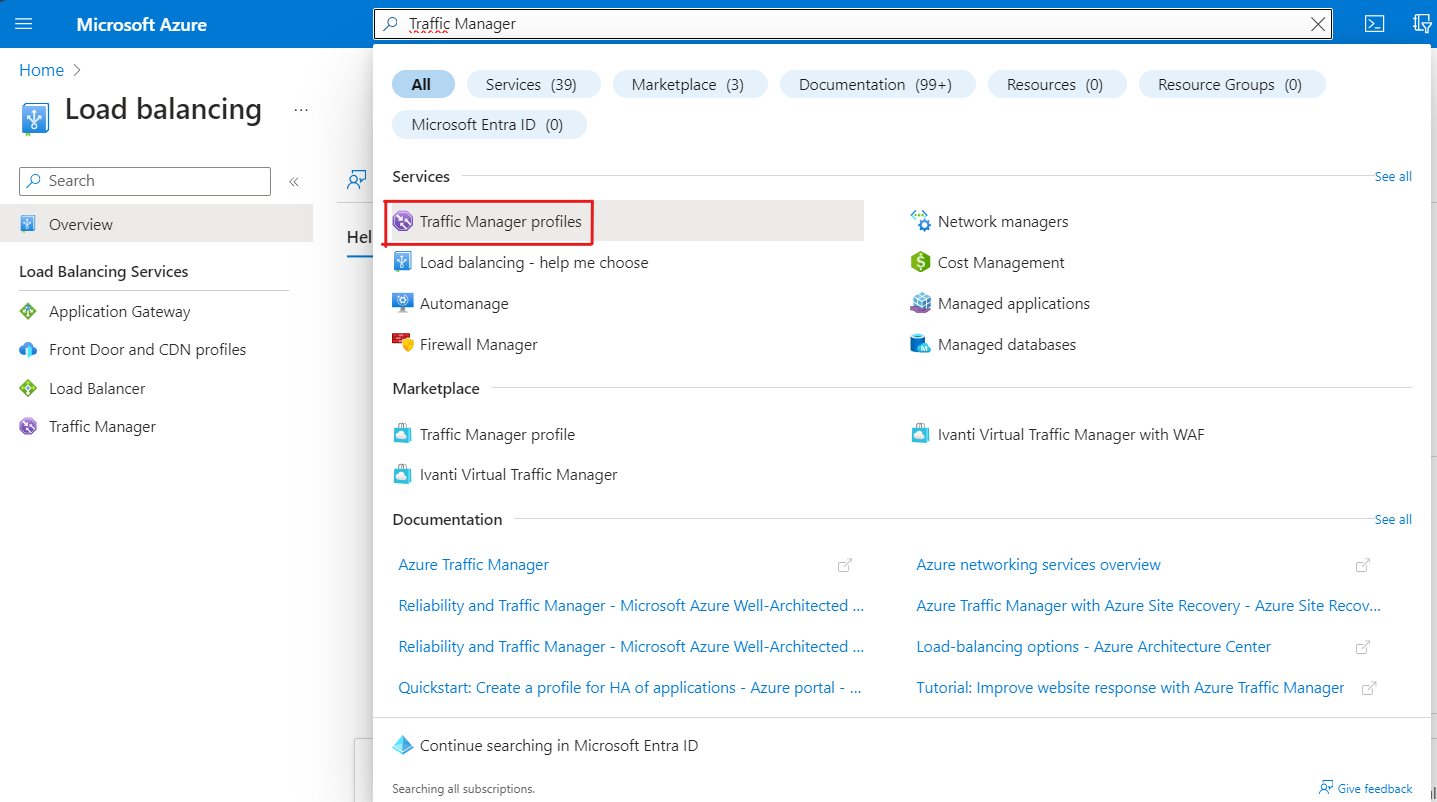Switch to the Documentation (99+) filter tab
The width and height of the screenshot is (1437, 802).
877,84
